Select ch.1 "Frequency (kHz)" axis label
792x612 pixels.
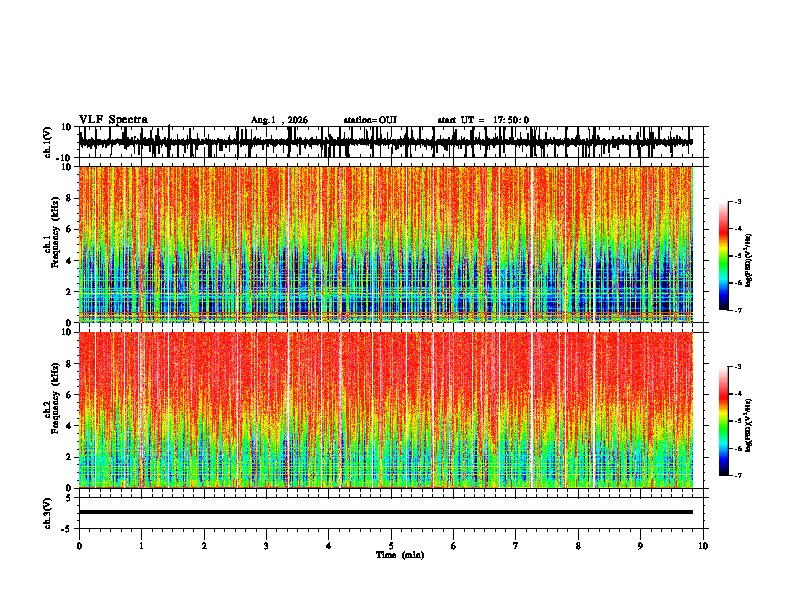coord(55,232)
